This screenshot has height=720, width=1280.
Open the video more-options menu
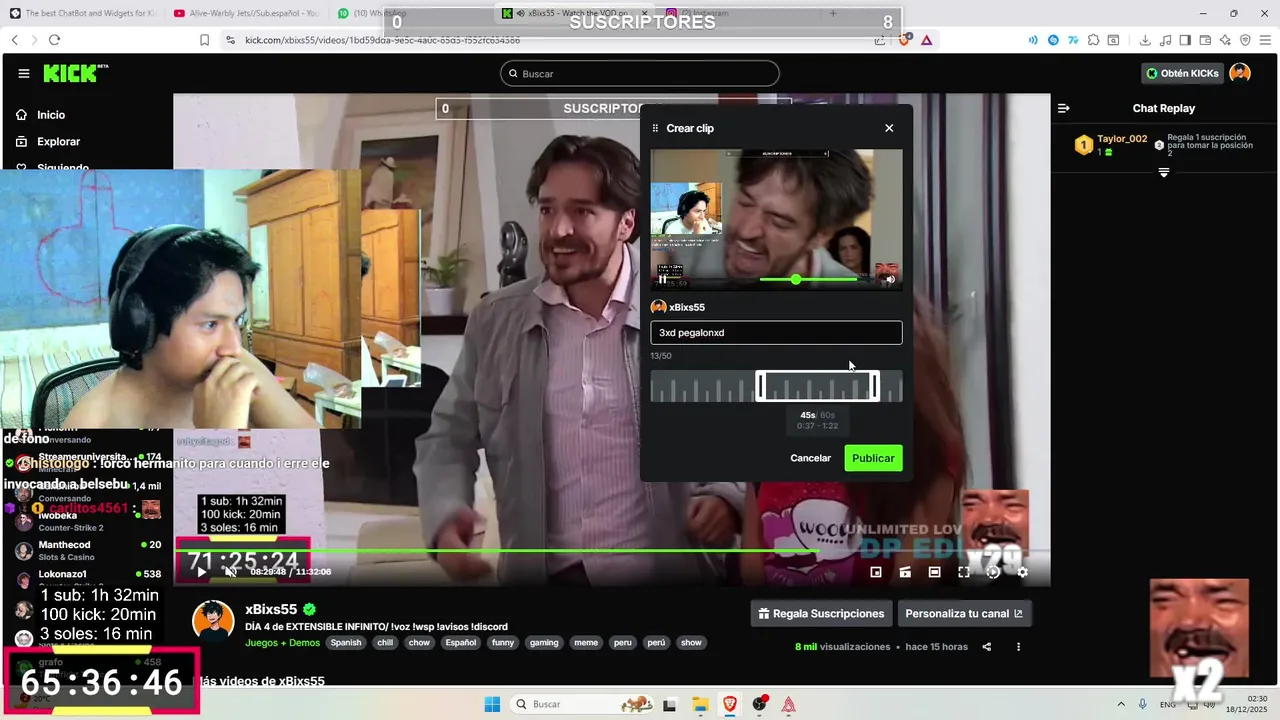[x=1018, y=647]
